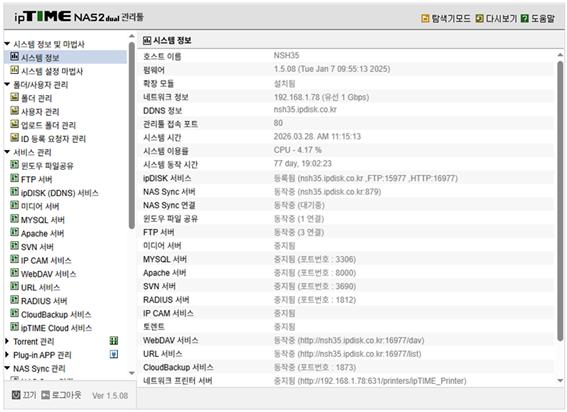Open FTP 서버 settings
Image resolution: width=567 pixels, height=412 pixels.
[37, 179]
